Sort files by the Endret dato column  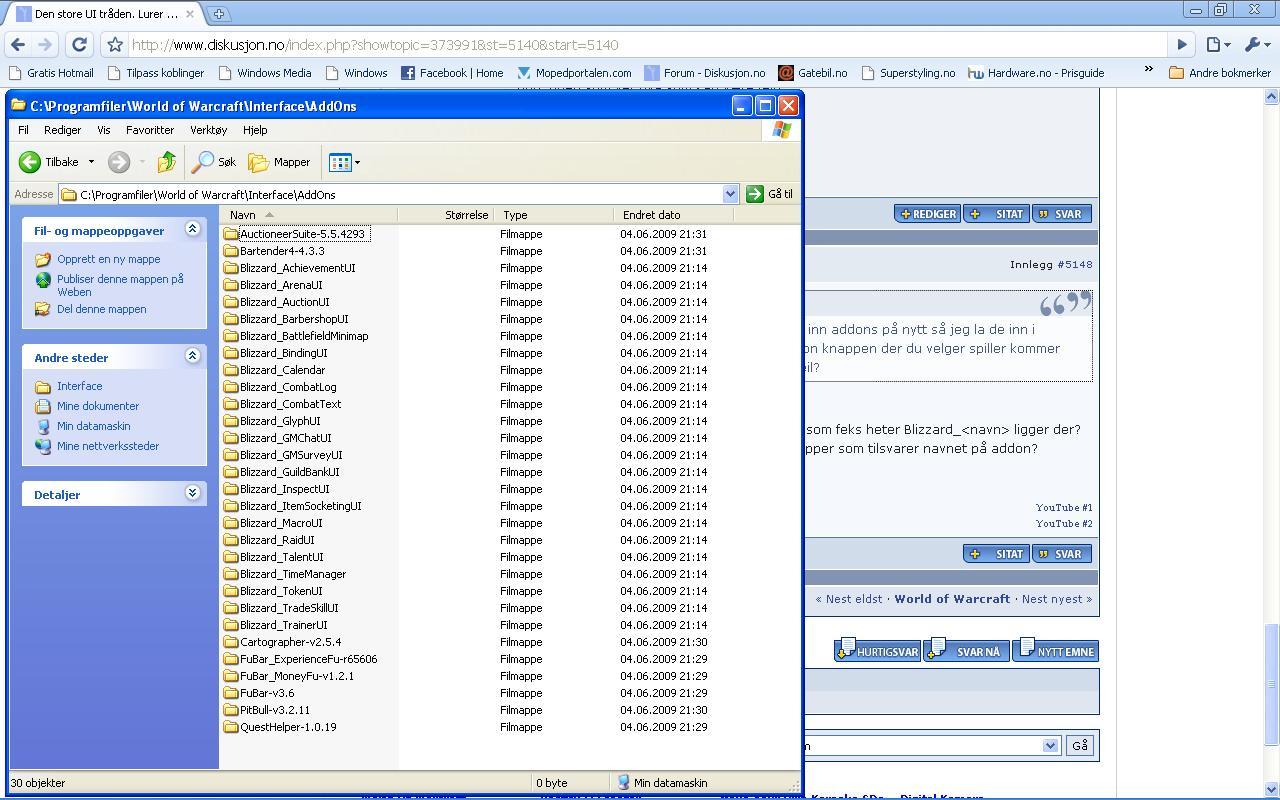[673, 215]
